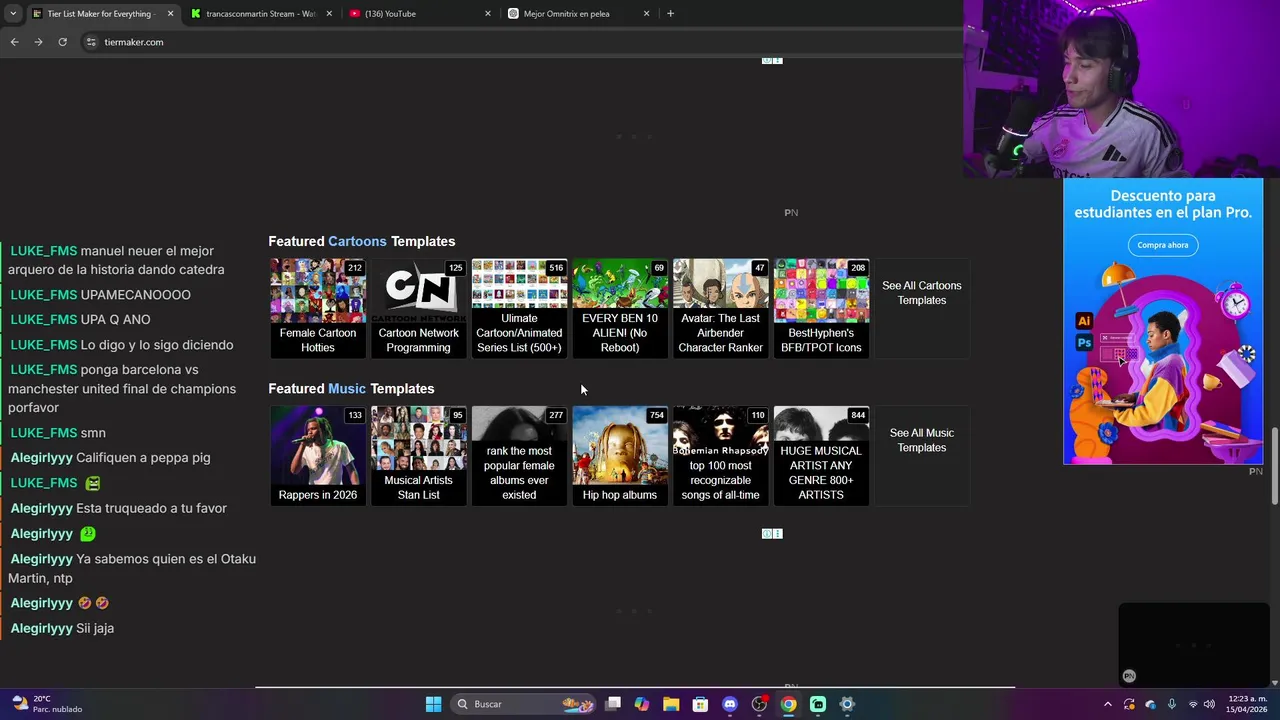Close the Mejor Omnitrix en pelea tab
The width and height of the screenshot is (1280, 720).
pos(646,14)
